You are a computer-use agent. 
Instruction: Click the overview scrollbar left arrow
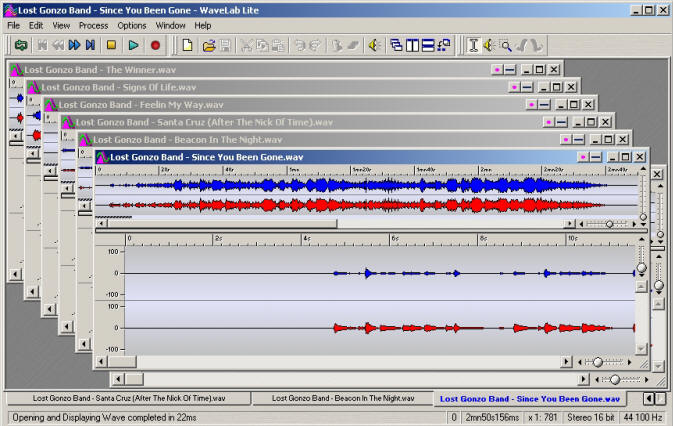(x=101, y=224)
